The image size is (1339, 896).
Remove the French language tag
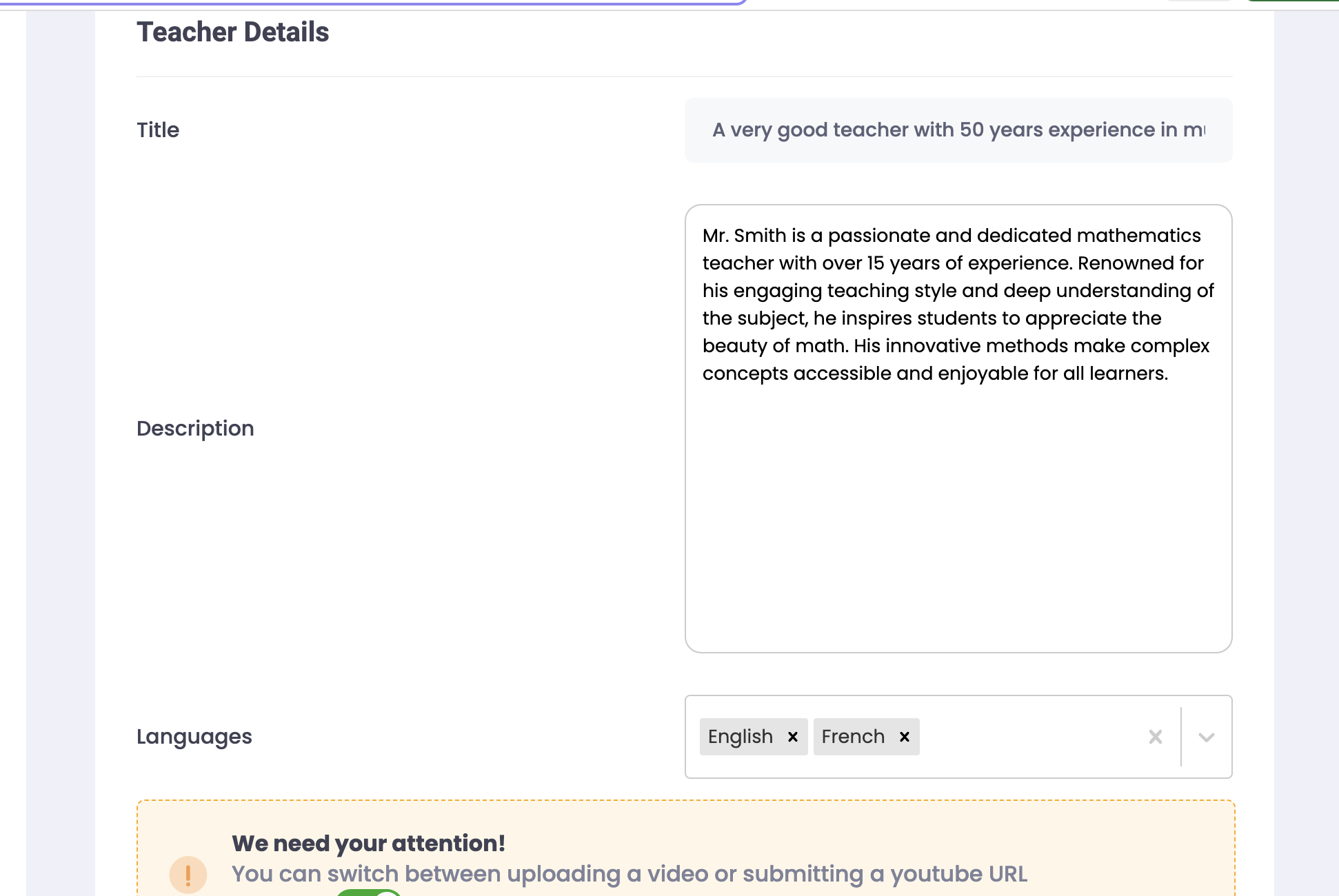tap(905, 737)
